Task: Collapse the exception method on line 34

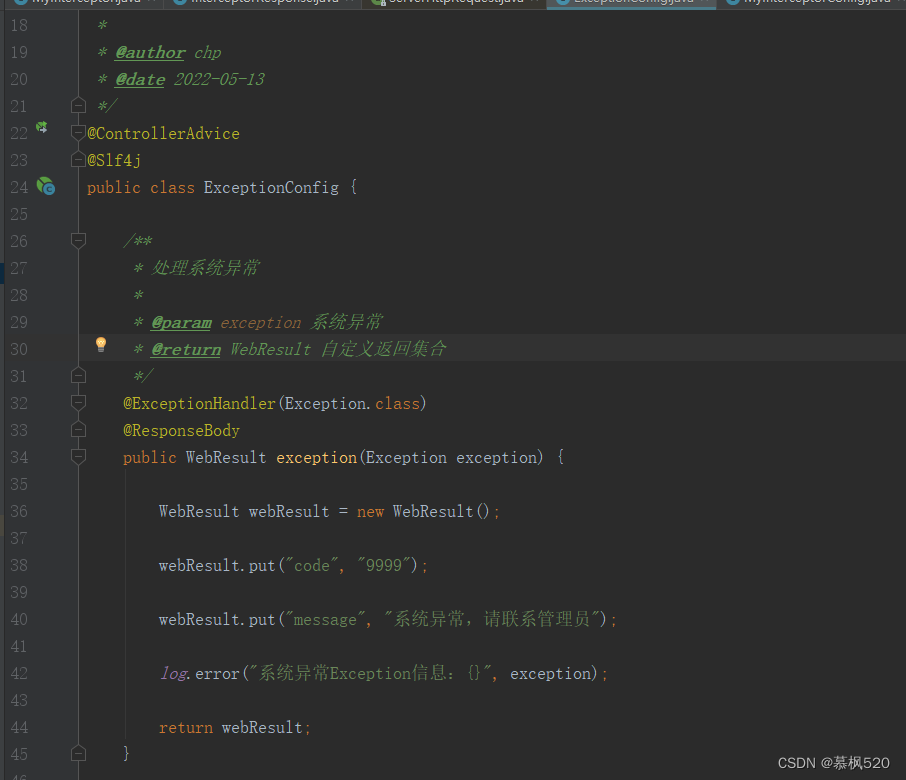Action: coord(78,457)
